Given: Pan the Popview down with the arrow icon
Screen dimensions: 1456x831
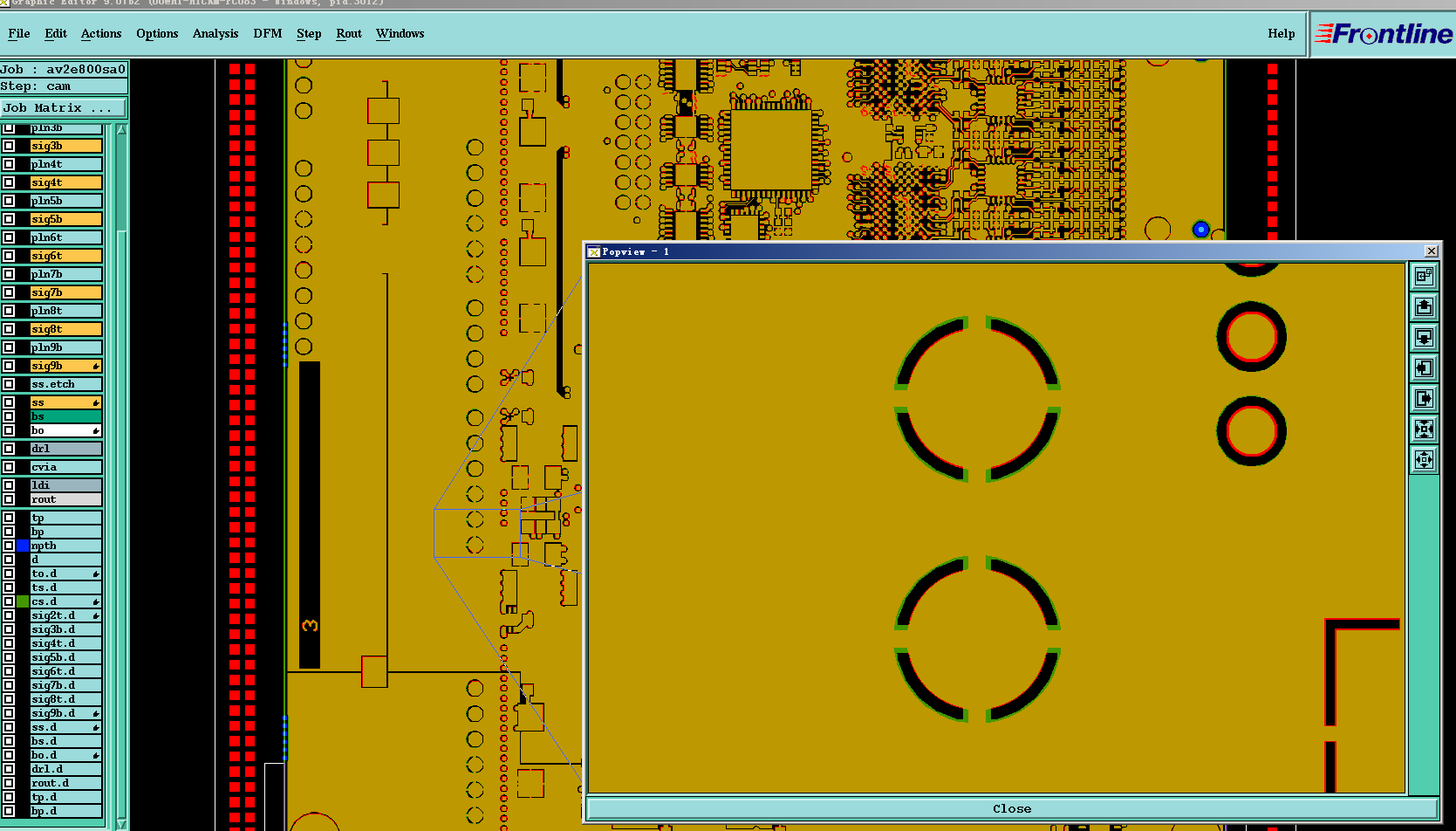Looking at the screenshot, I should (1424, 338).
